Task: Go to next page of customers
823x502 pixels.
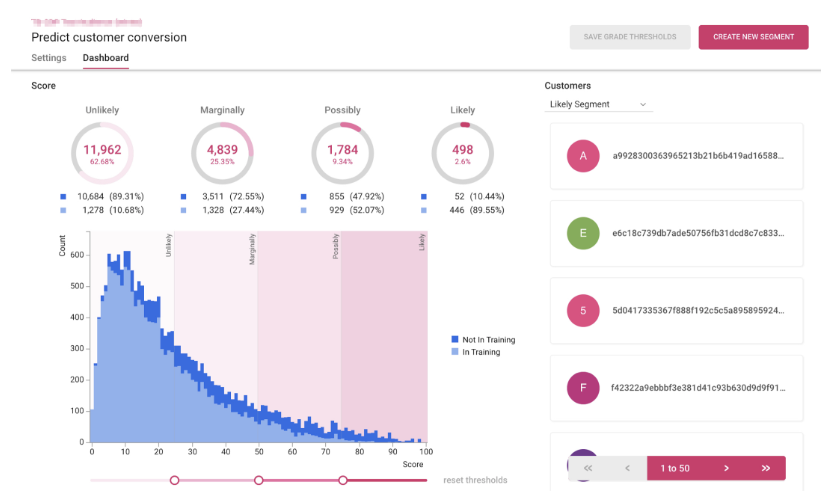Action: pos(726,468)
